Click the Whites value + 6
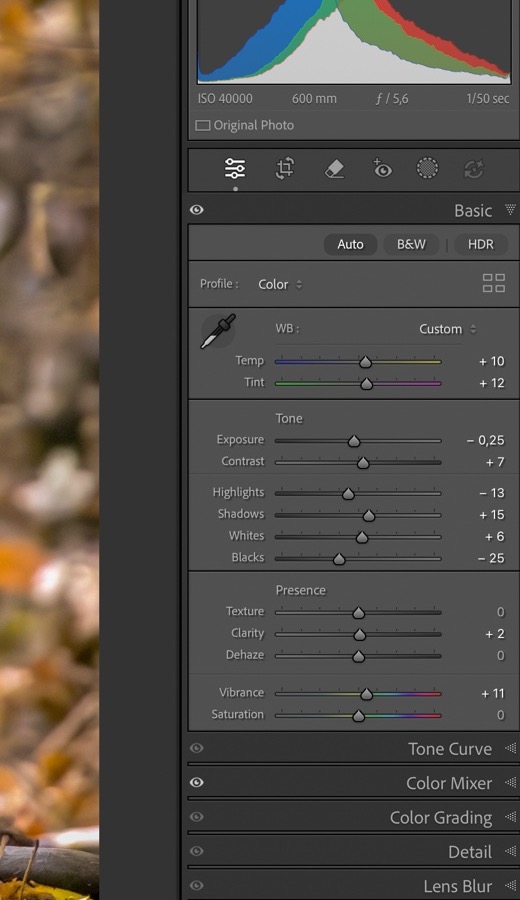The image size is (520, 900). tap(495, 536)
